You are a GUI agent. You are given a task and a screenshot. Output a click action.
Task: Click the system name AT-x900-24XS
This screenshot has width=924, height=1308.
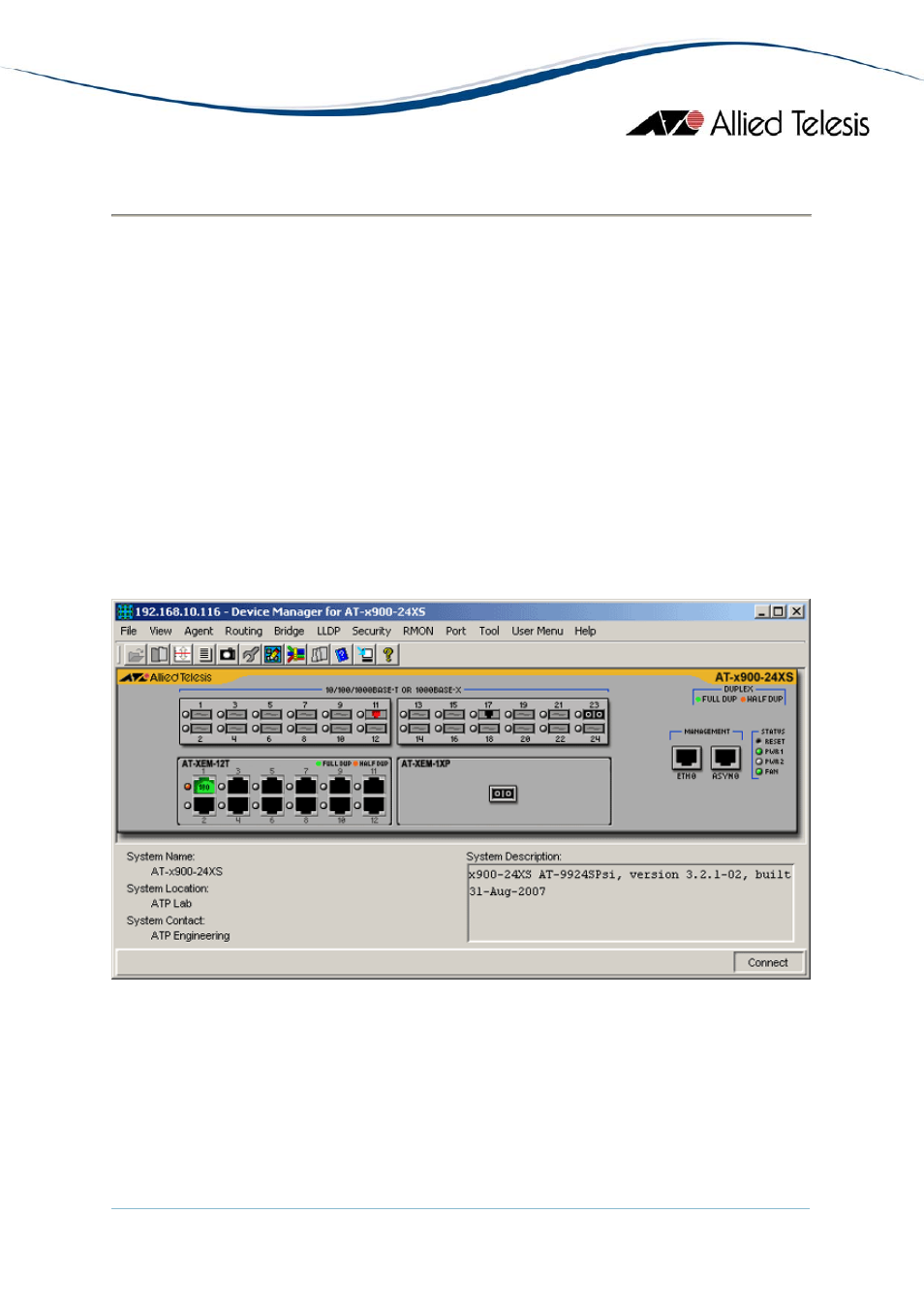187,872
